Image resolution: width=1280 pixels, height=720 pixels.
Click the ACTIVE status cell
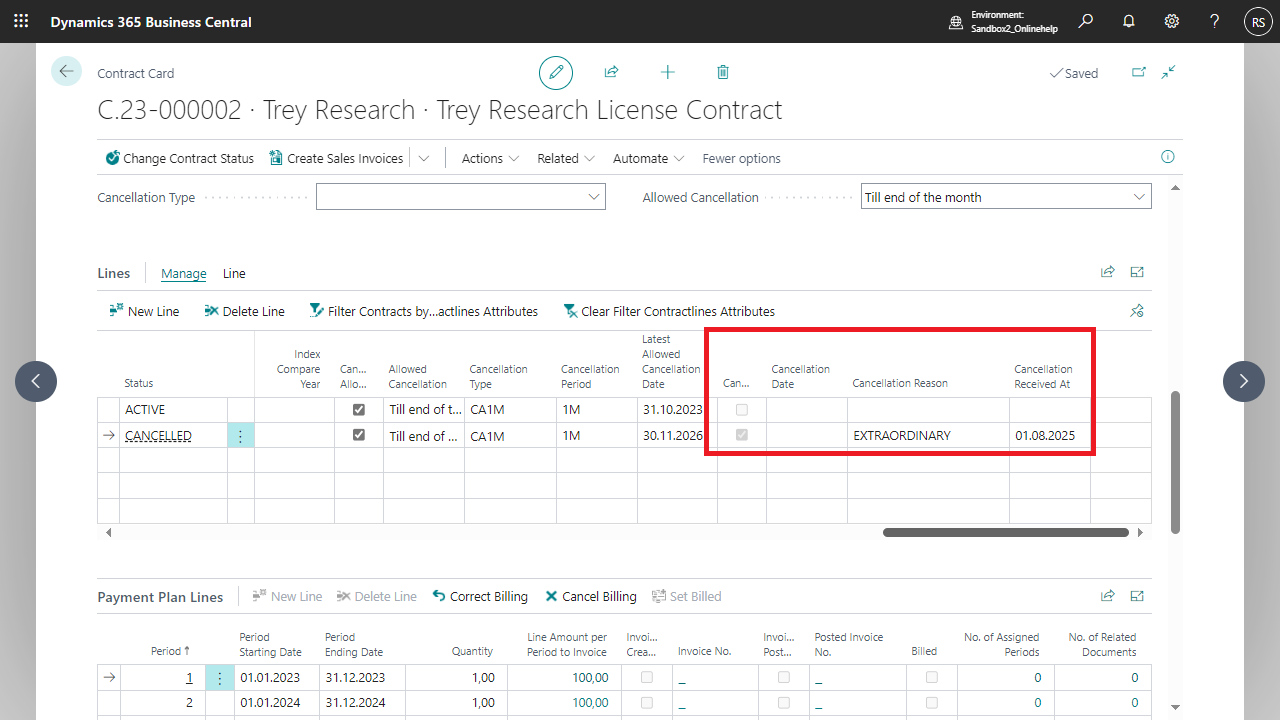coord(174,410)
